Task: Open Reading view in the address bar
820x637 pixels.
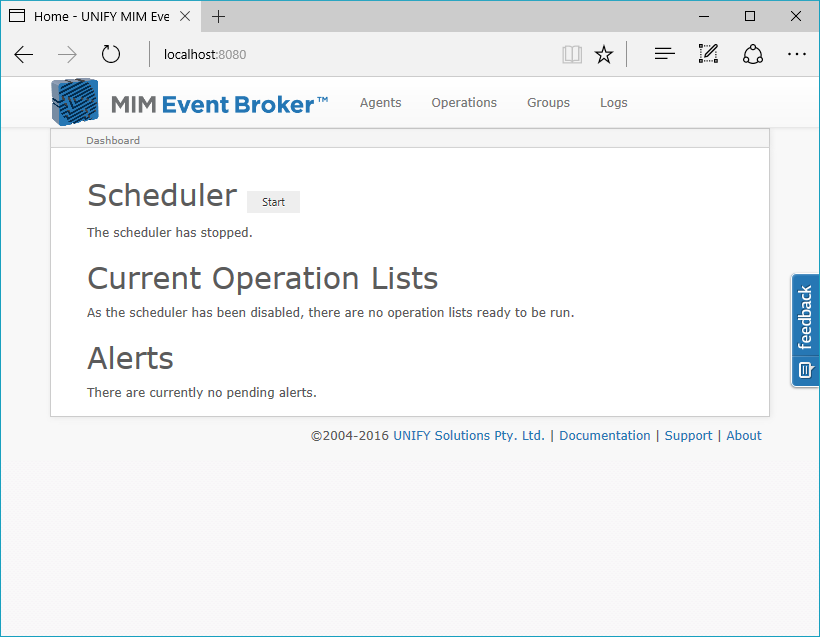Action: [x=572, y=54]
